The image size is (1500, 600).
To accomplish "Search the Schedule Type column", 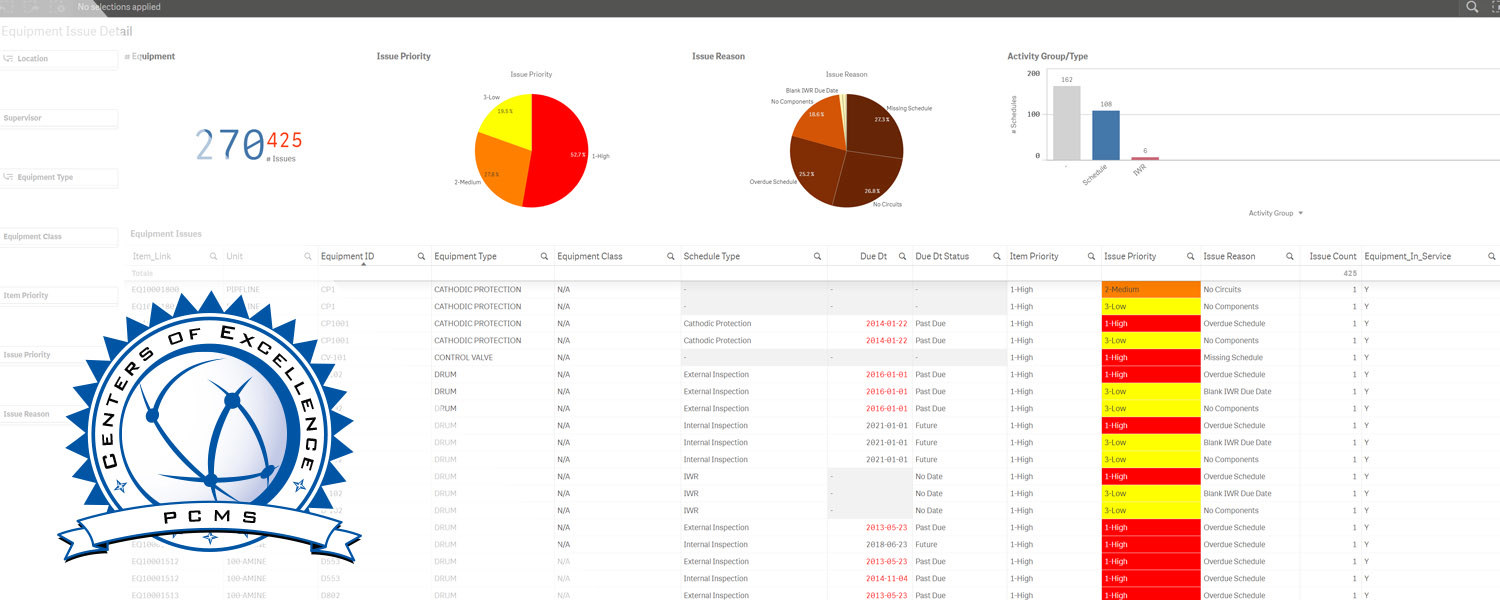I will click(817, 257).
